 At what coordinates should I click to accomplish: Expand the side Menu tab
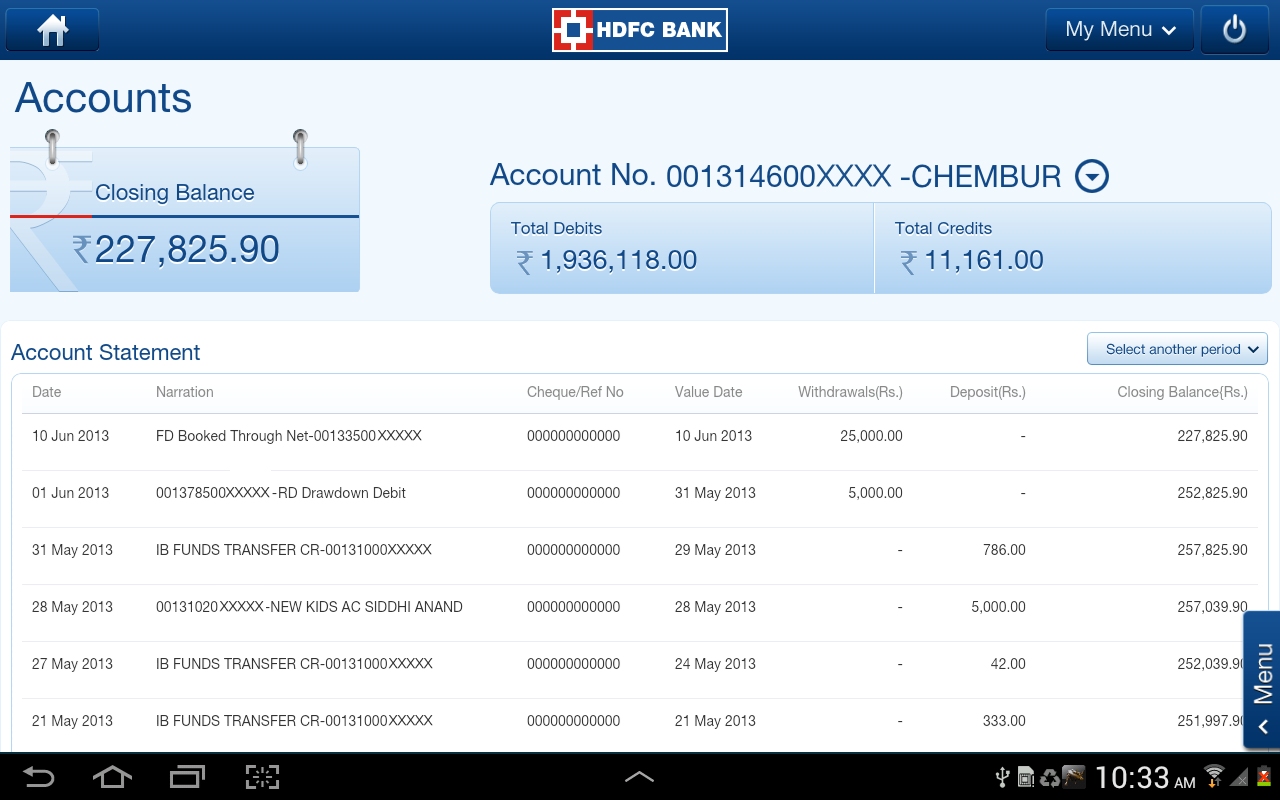(1262, 680)
